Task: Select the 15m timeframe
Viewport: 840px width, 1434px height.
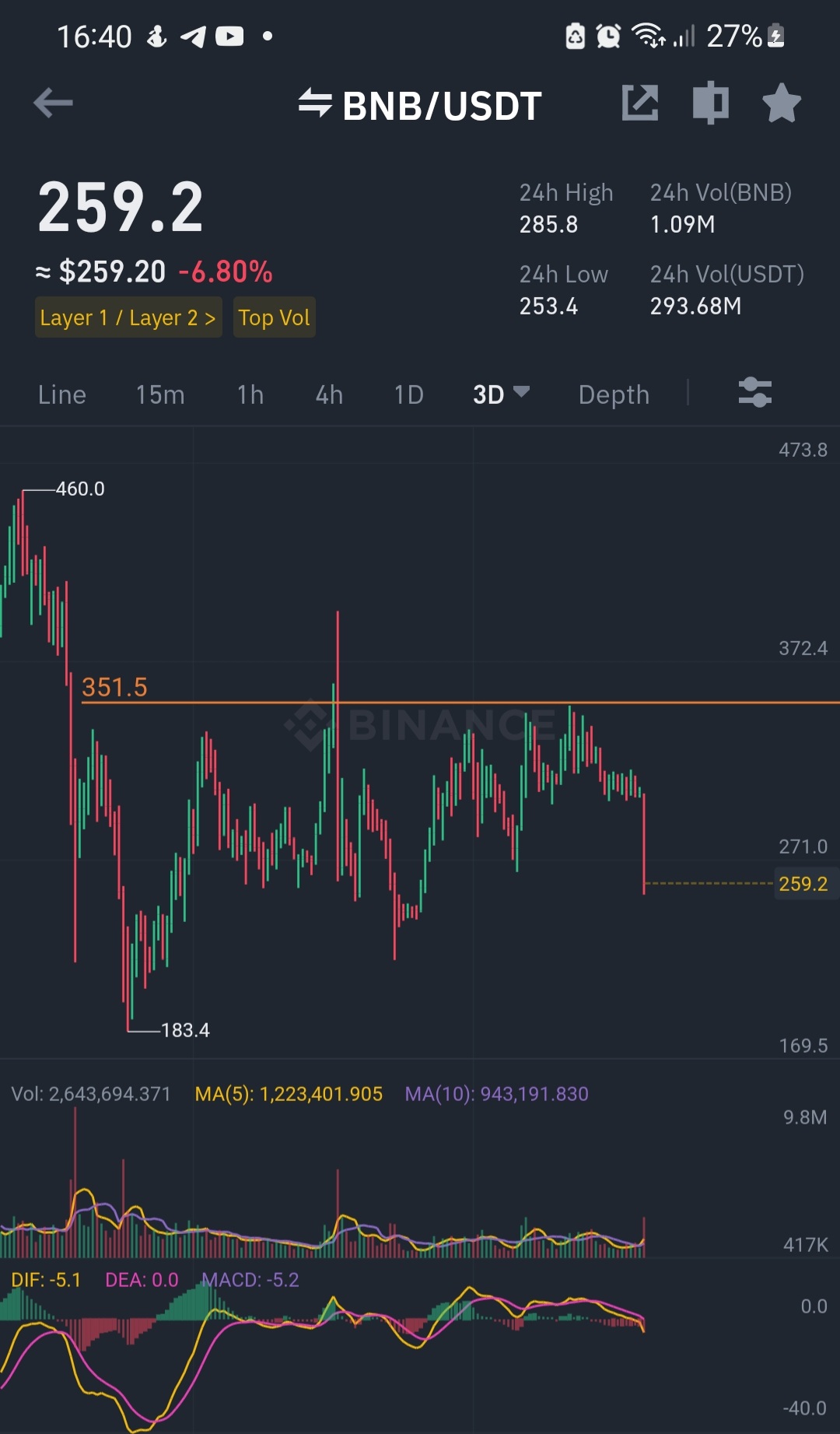Action: click(160, 394)
